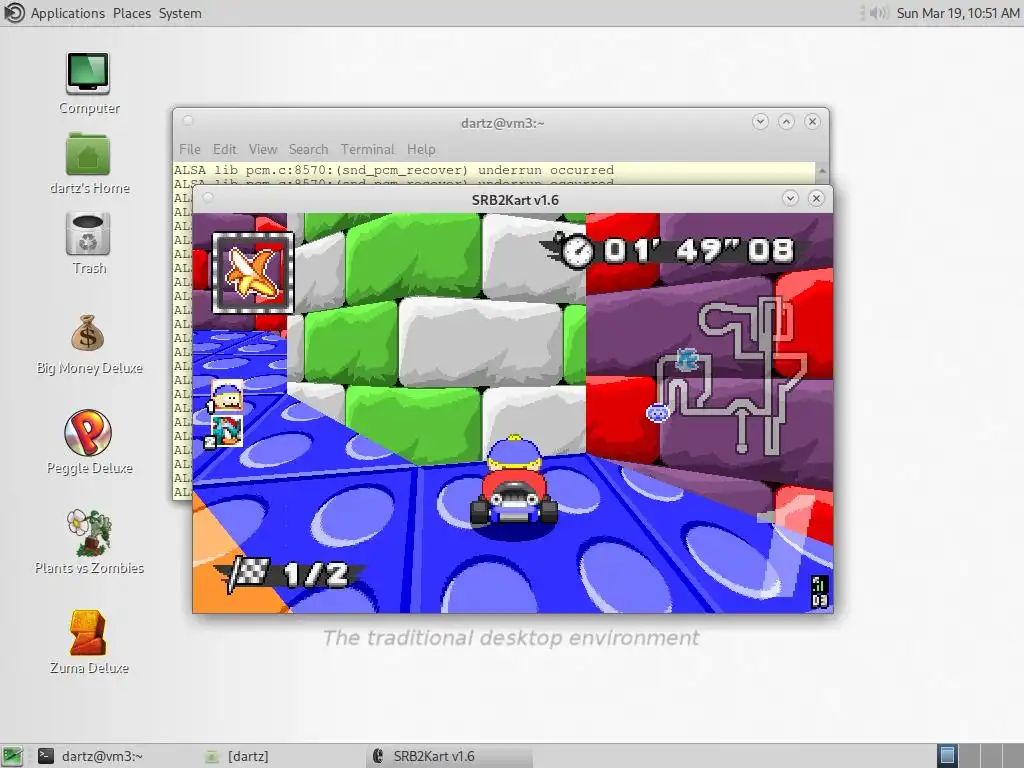Screen dimensions: 1024x768
Task: Click the dartz@vm3:~ terminal title bar
Action: [x=502, y=123]
